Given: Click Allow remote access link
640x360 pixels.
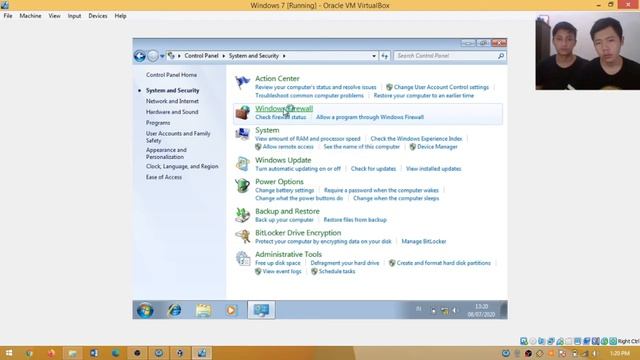Looking at the screenshot, I should coord(288,147).
